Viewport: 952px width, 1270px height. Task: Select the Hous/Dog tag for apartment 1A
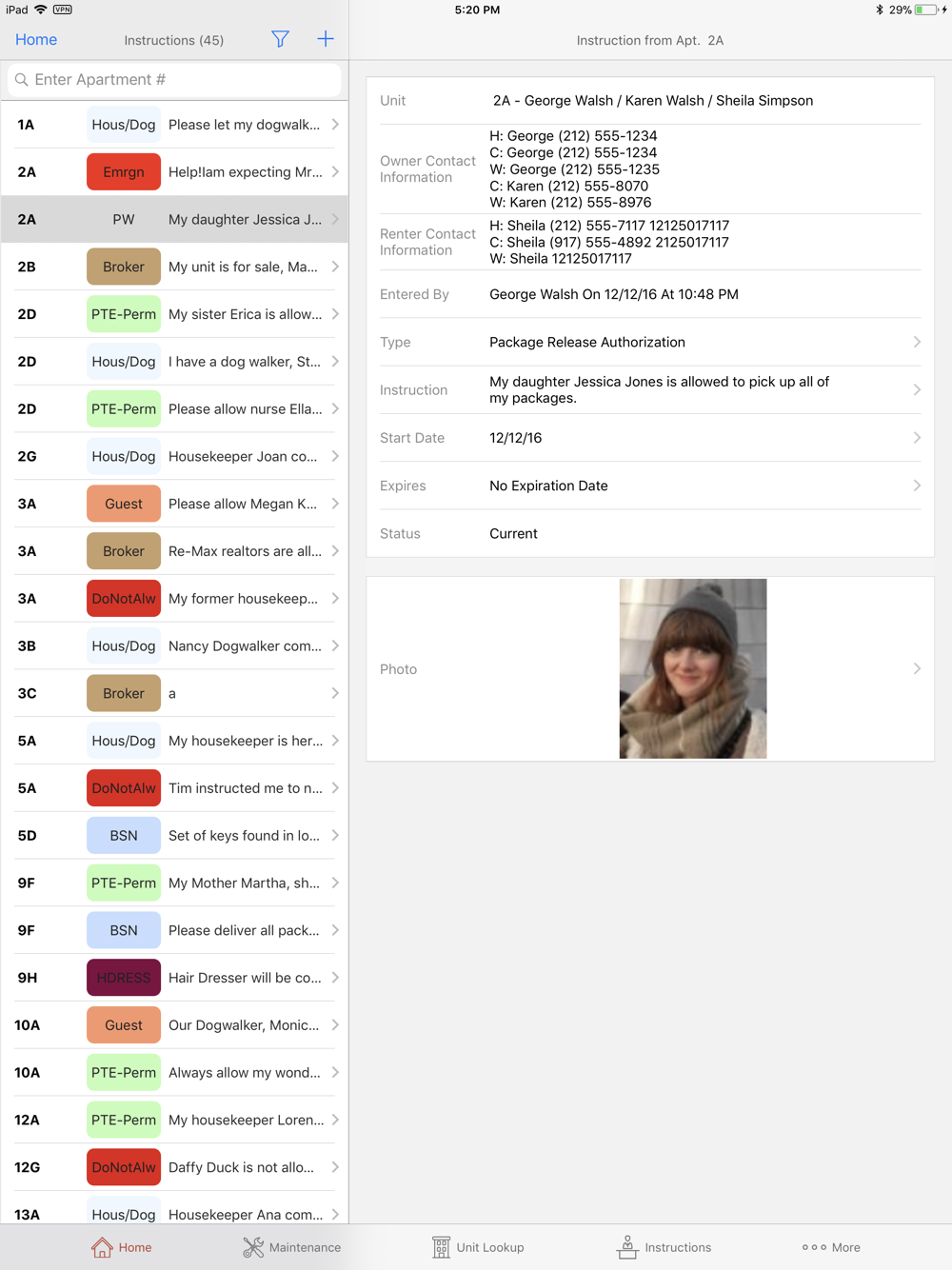[124, 125]
